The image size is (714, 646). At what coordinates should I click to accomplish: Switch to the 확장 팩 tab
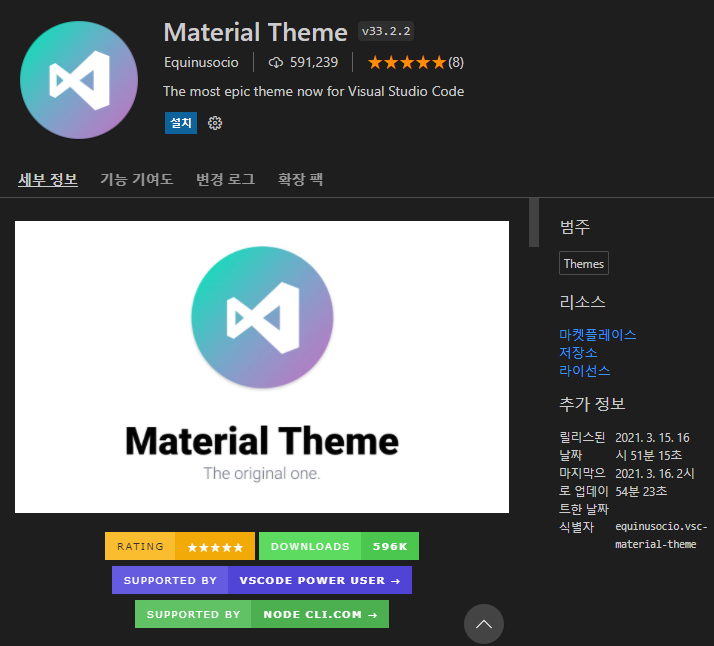[301, 179]
